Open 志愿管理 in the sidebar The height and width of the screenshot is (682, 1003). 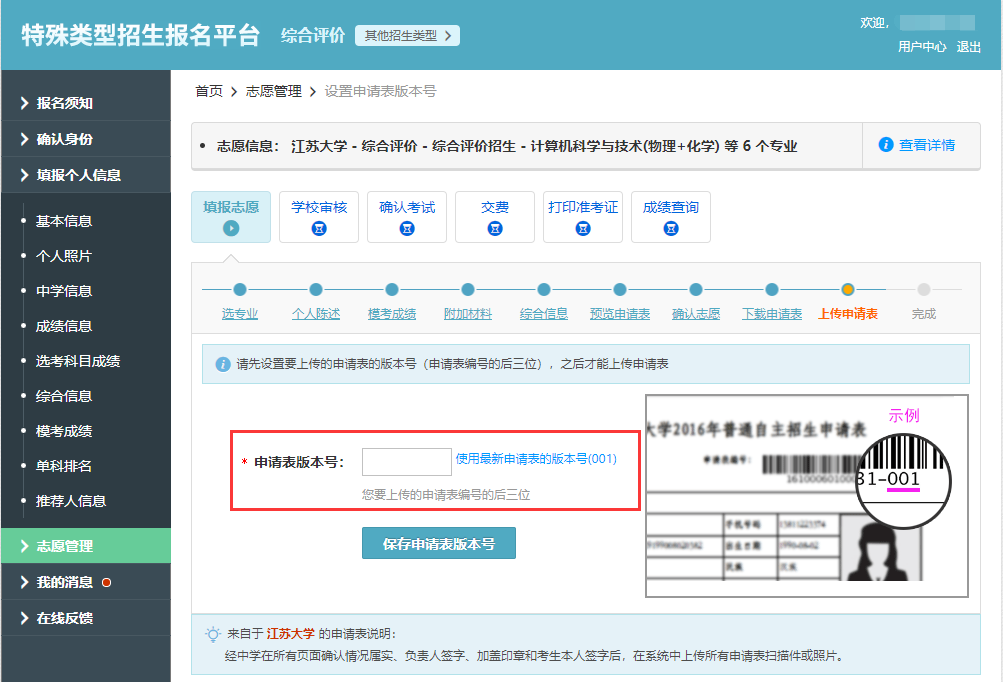(x=64, y=546)
